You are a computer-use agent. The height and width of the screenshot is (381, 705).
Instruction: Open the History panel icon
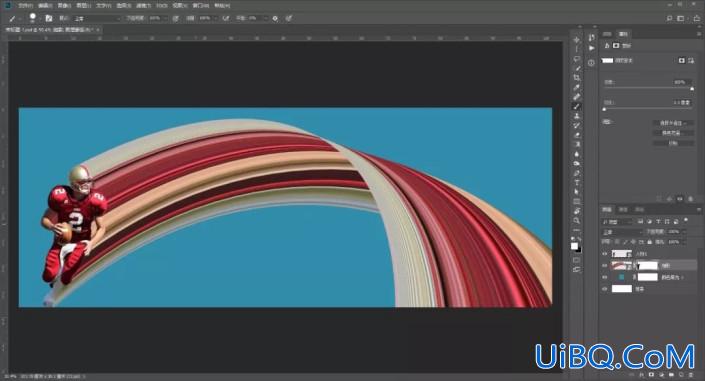[x=592, y=38]
